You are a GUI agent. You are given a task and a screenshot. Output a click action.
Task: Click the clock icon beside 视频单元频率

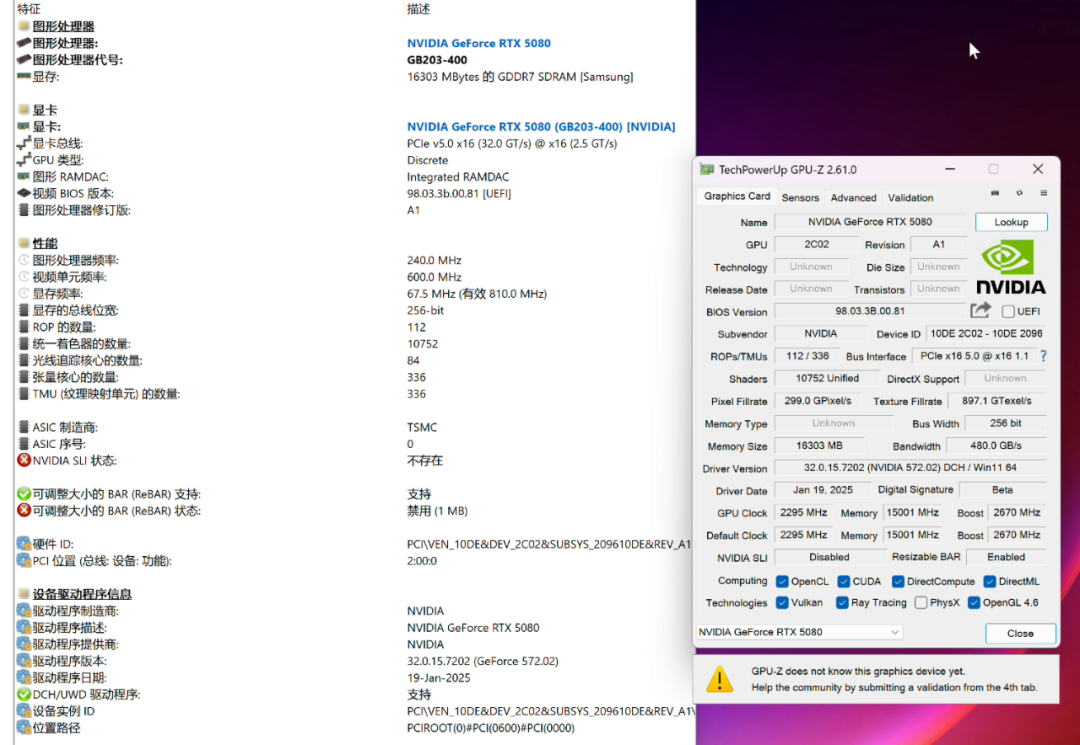pyautogui.click(x=23, y=277)
